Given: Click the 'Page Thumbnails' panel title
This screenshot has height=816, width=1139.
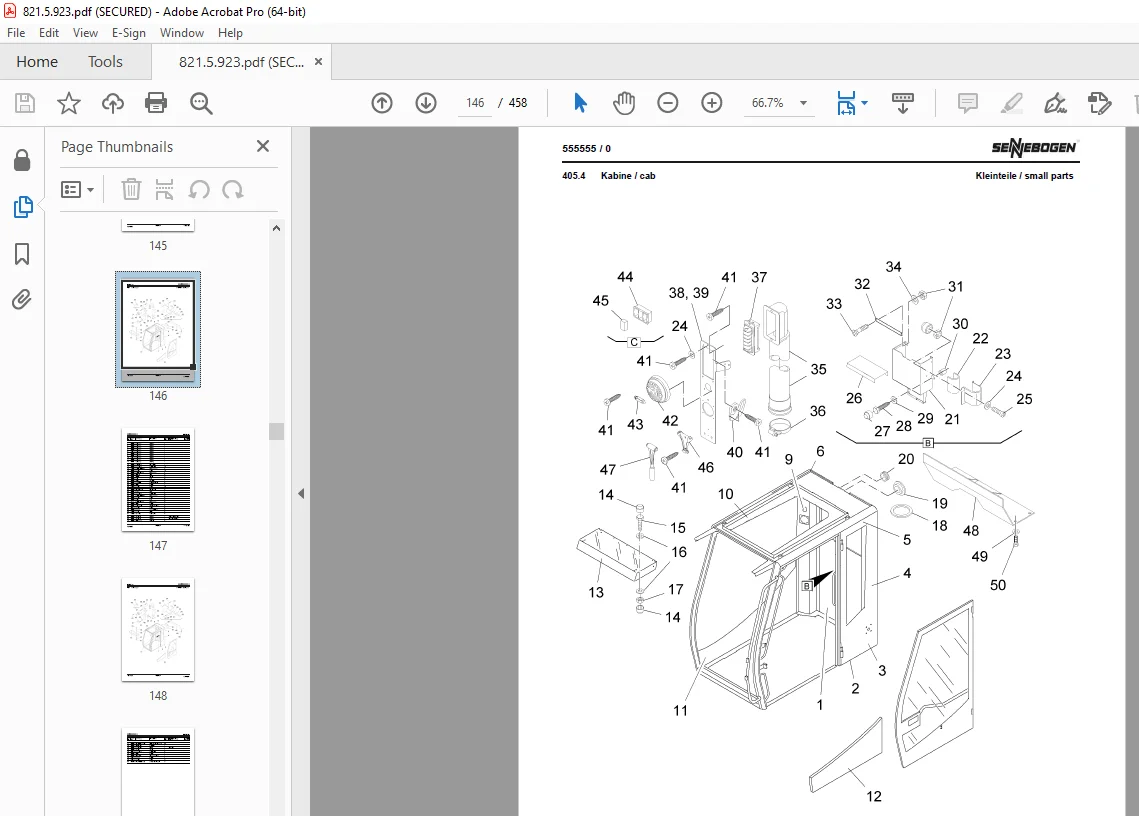Looking at the screenshot, I should (117, 147).
